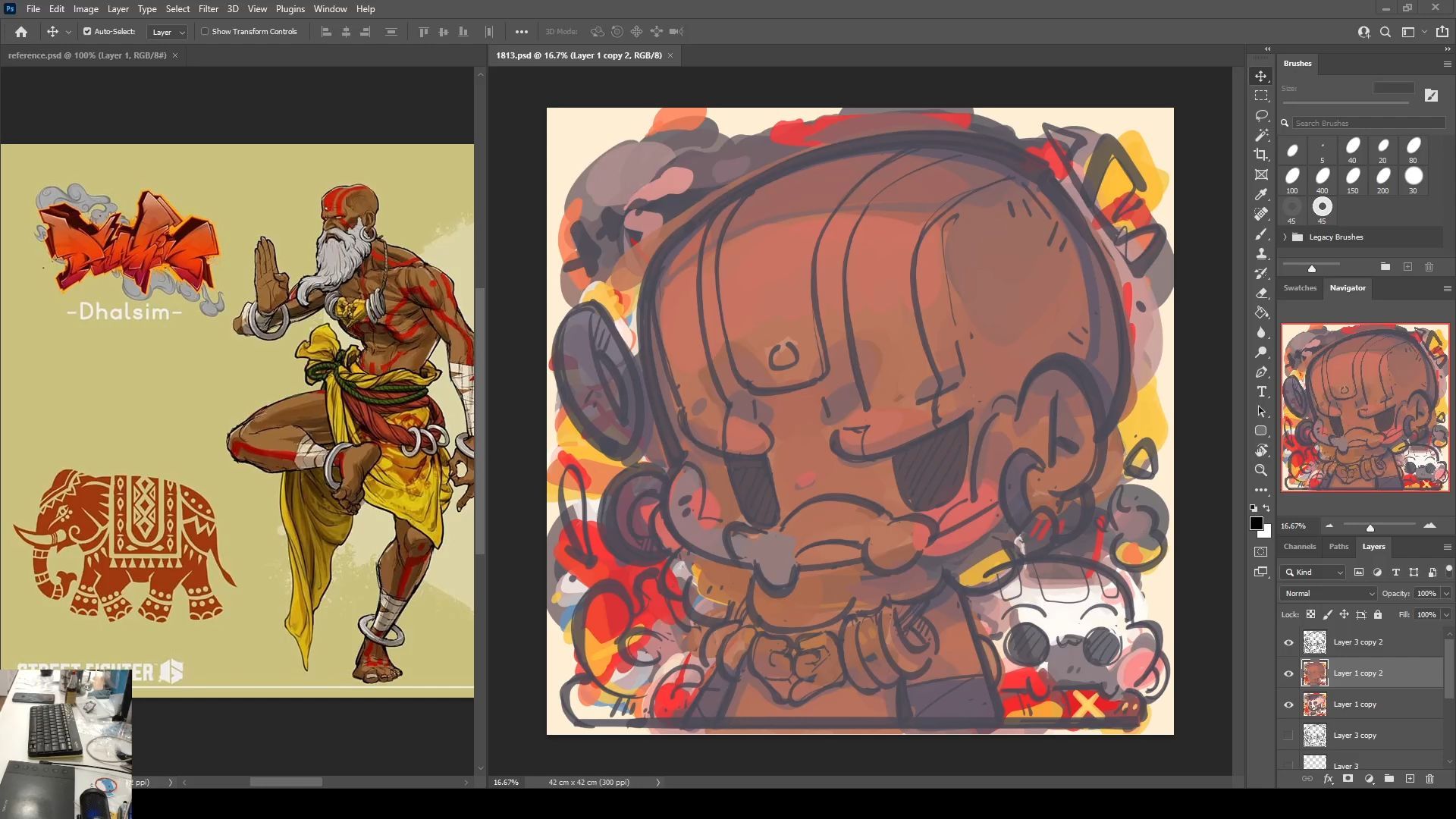Enable Show Transform Controls checkbox
The height and width of the screenshot is (819, 1456).
[205, 32]
